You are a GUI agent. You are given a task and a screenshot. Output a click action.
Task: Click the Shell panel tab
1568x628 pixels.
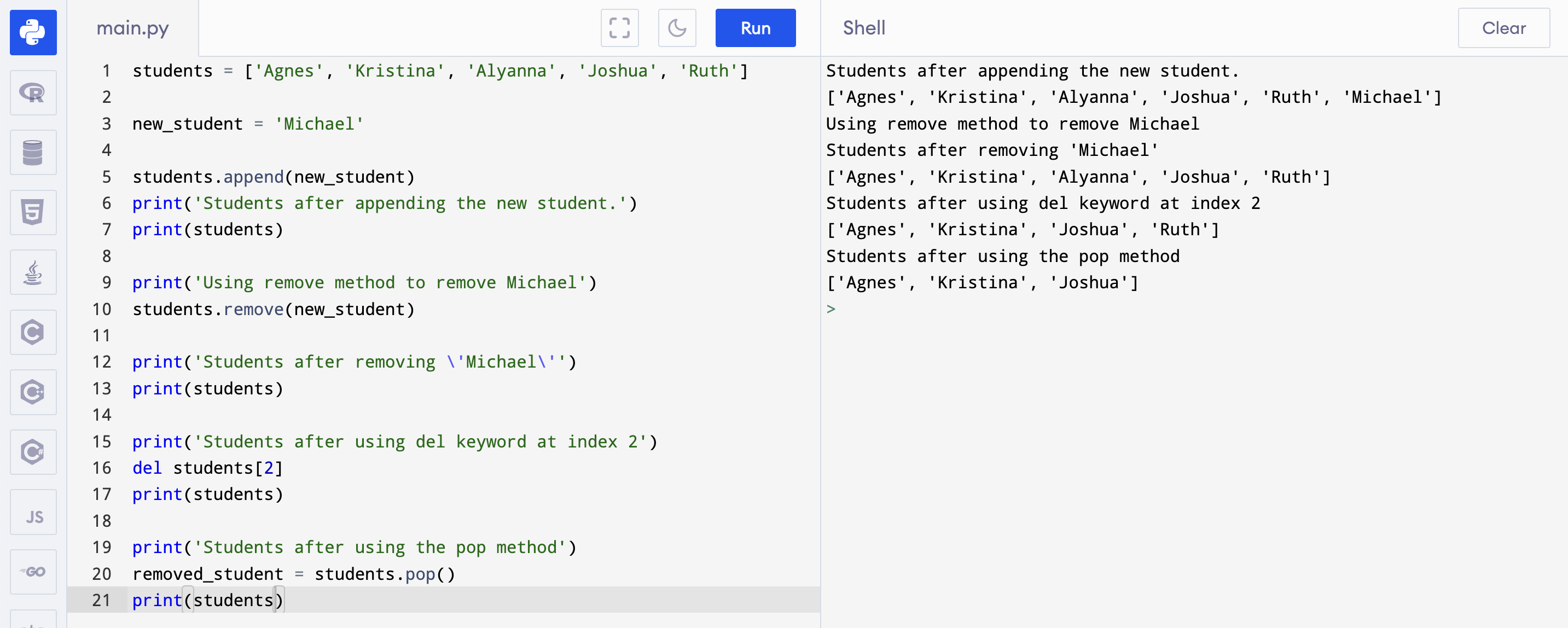tap(864, 27)
